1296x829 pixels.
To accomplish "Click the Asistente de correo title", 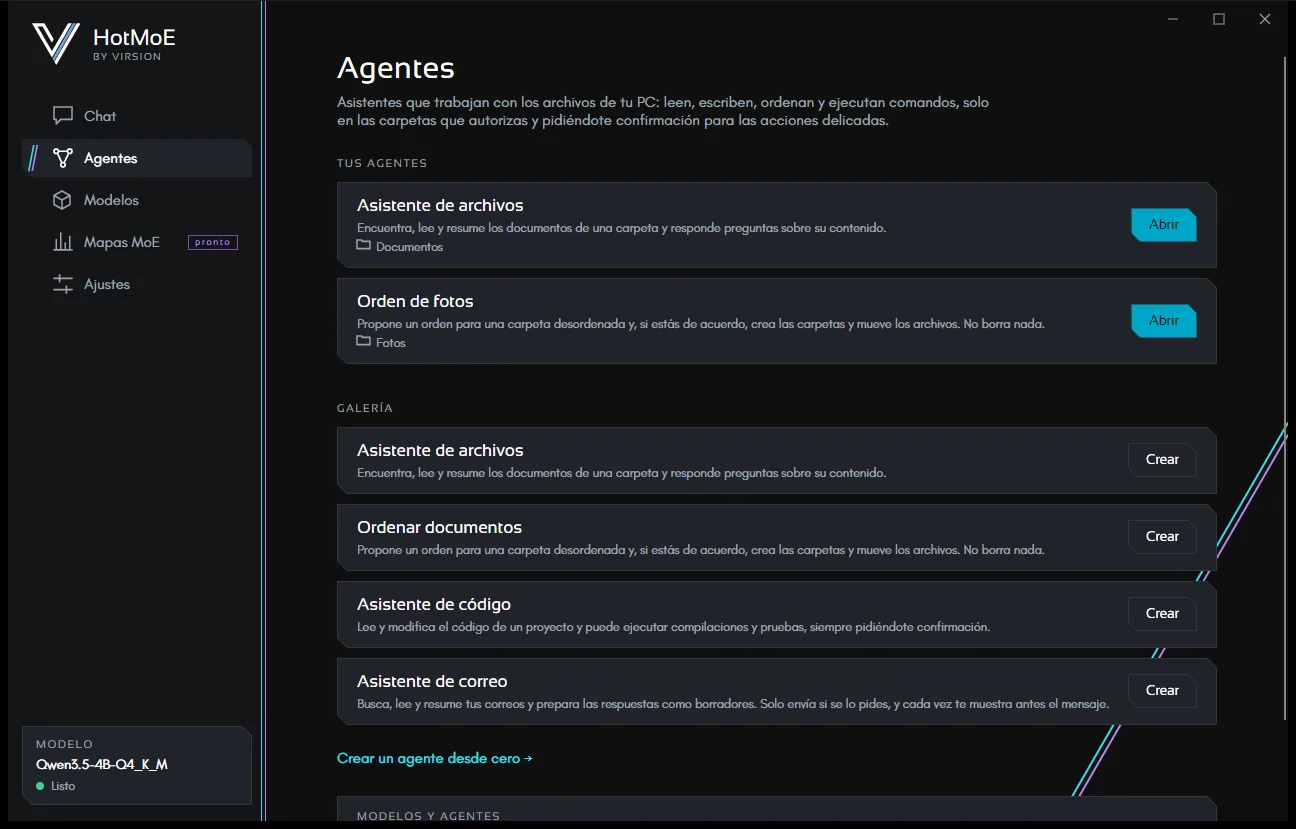I will 432,681.
